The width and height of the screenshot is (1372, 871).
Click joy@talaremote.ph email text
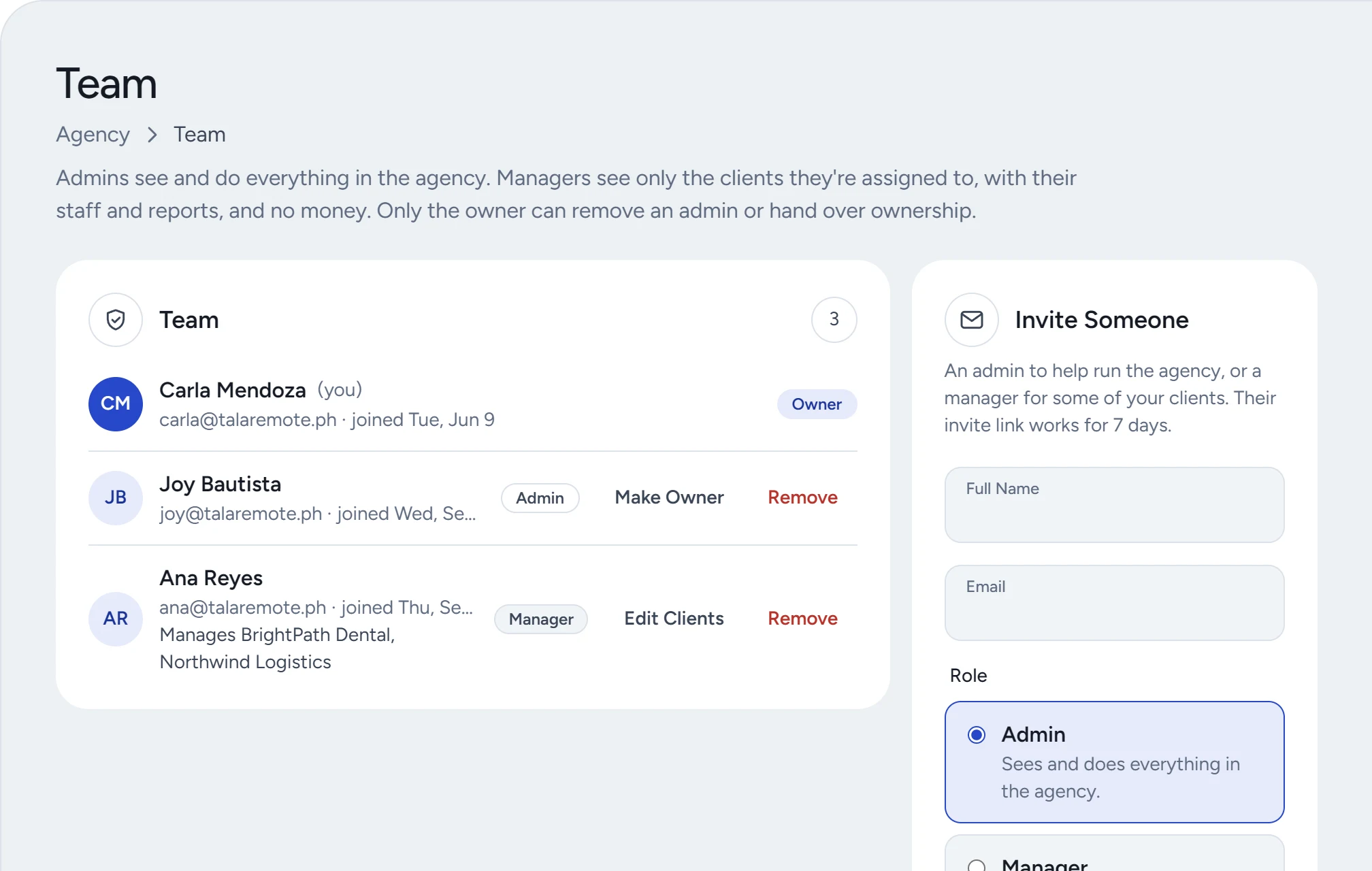pos(241,514)
